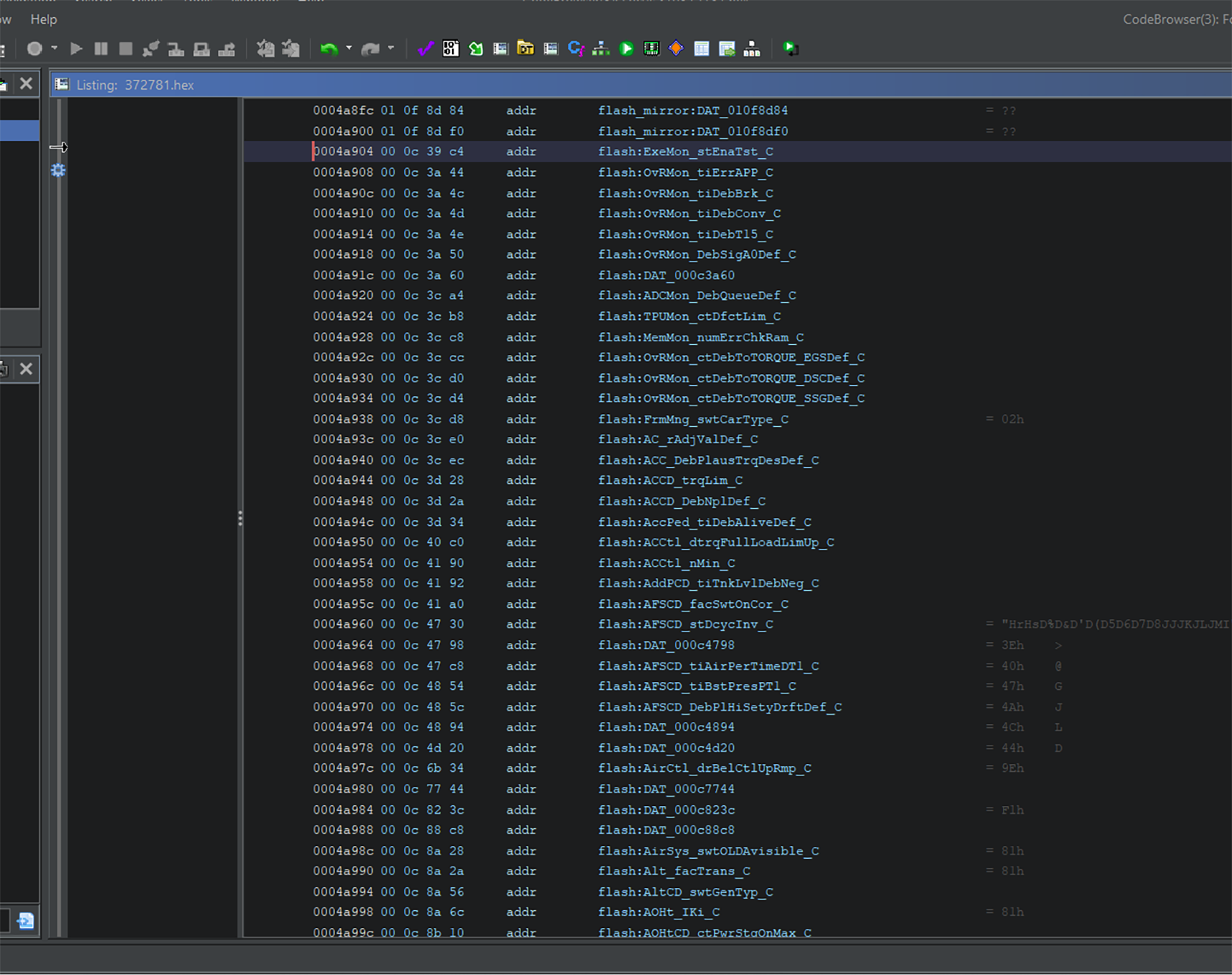Click flash:ExeMon_stEnaTst_C address reference
Image resolution: width=1232 pixels, height=975 pixels.
click(685, 152)
